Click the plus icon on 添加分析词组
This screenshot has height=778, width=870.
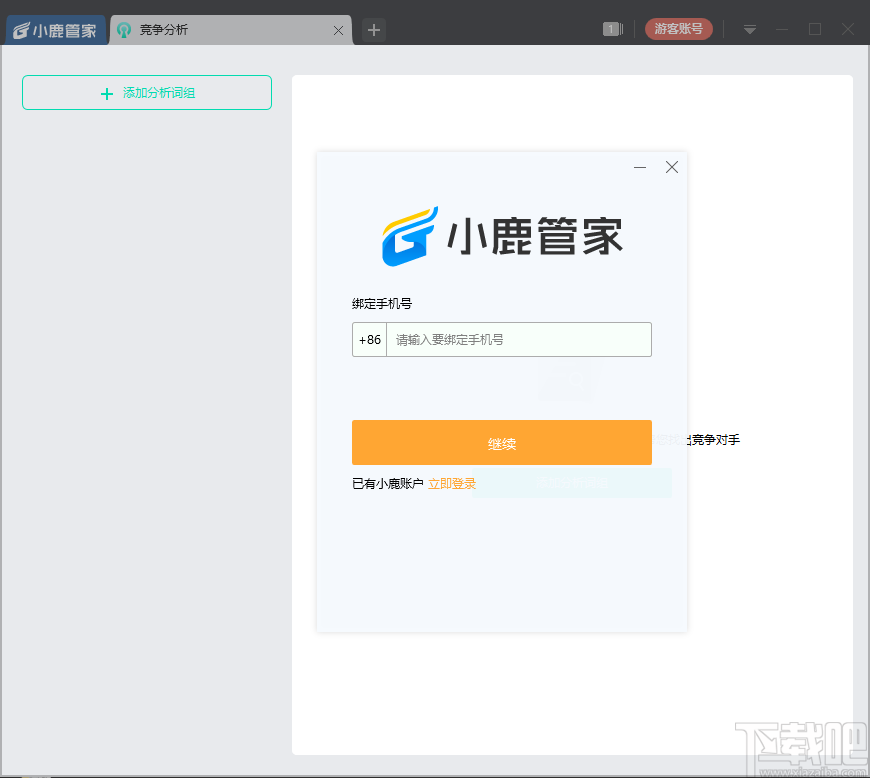tap(106, 93)
